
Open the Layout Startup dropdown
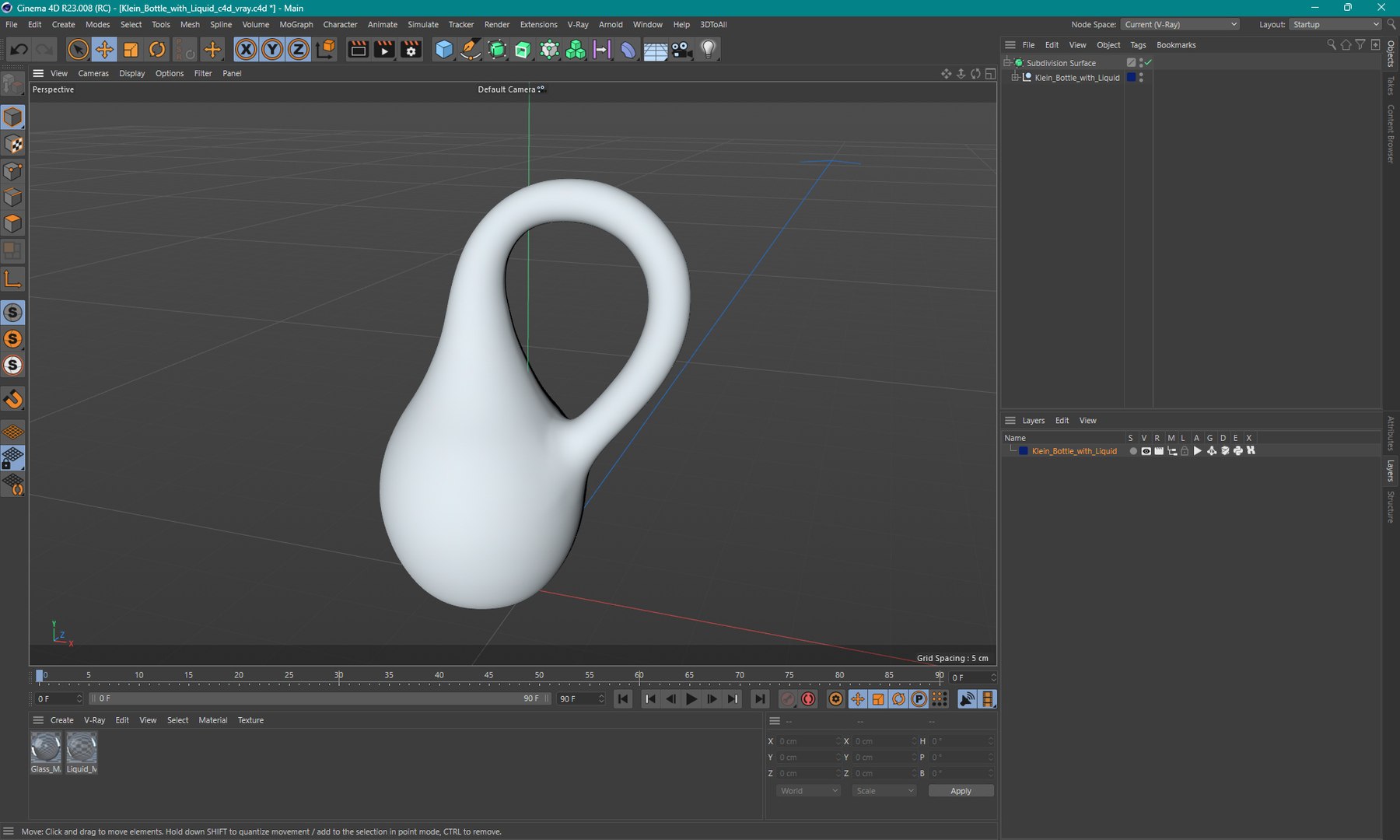[1335, 25]
